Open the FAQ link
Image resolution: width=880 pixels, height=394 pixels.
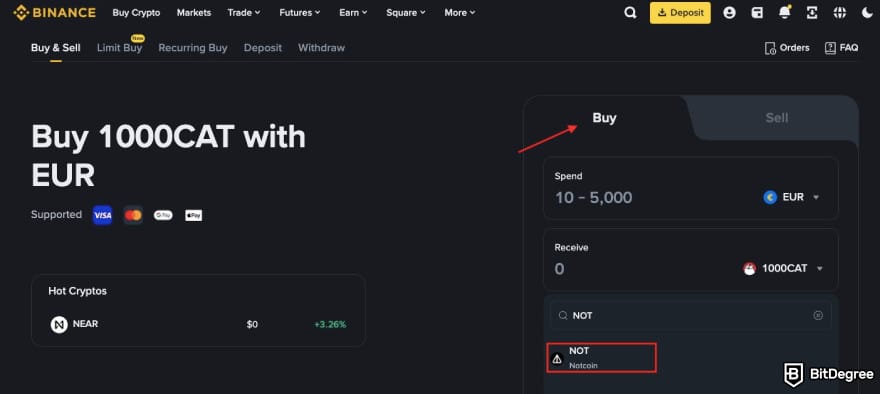click(x=841, y=48)
